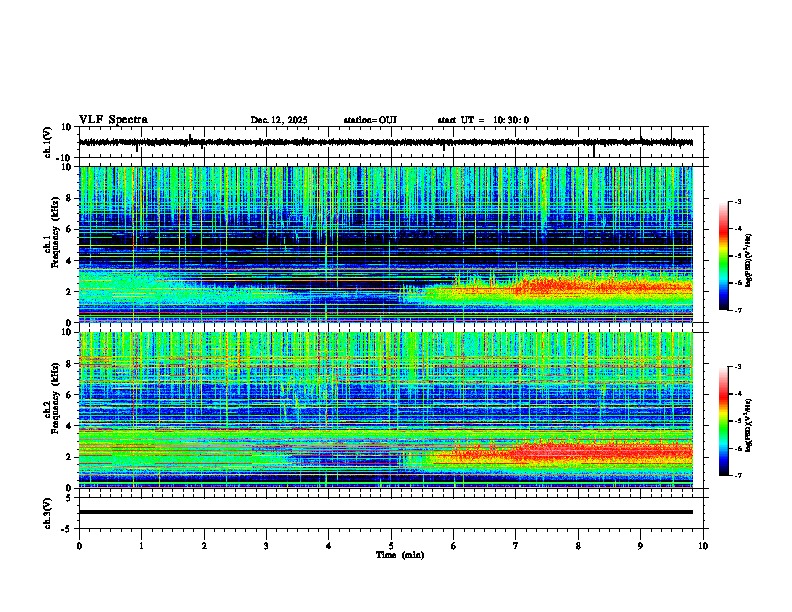Click time axis tick label "5"
The image size is (792, 612).
391,546
